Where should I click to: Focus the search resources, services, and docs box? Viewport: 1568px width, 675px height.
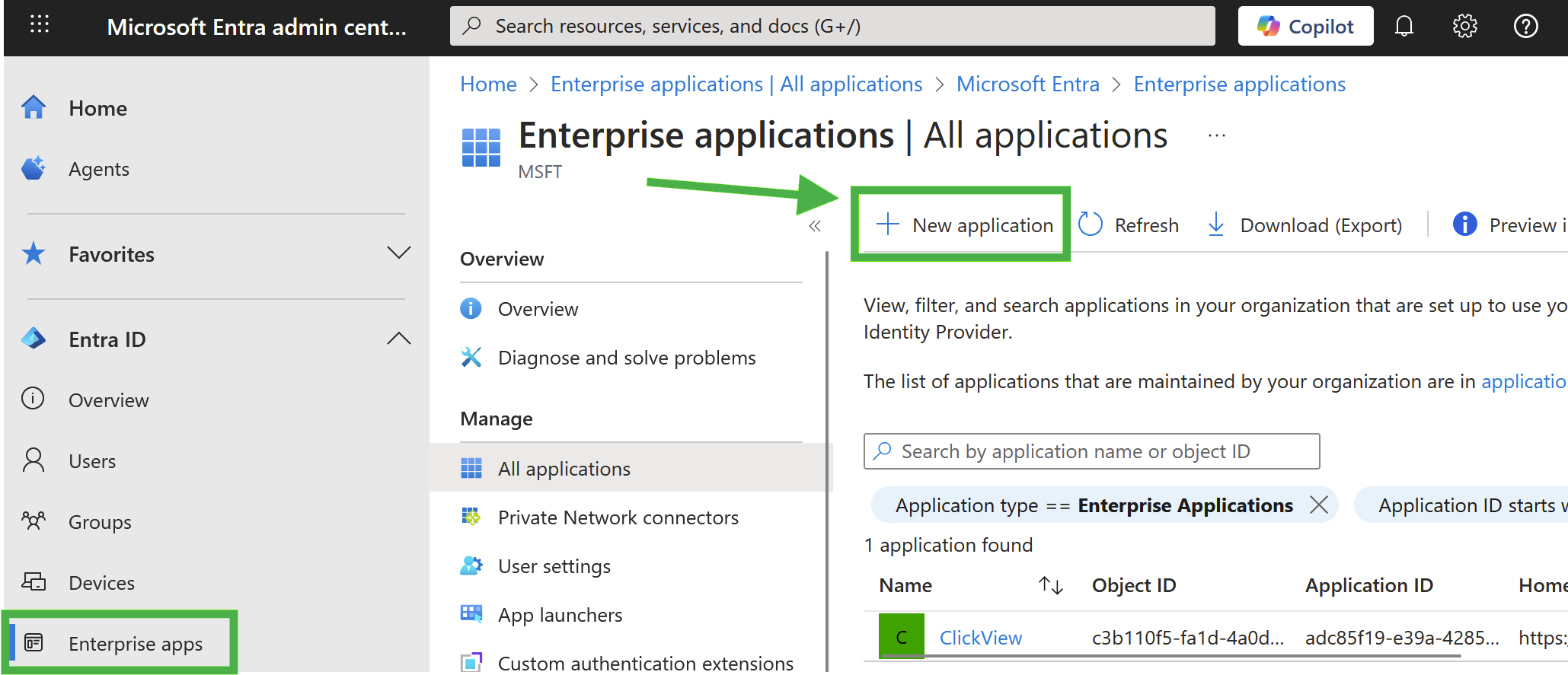(832, 27)
